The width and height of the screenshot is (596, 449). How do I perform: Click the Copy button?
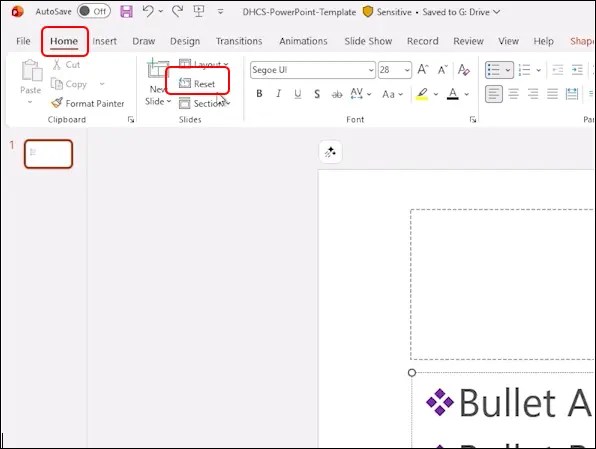69,84
